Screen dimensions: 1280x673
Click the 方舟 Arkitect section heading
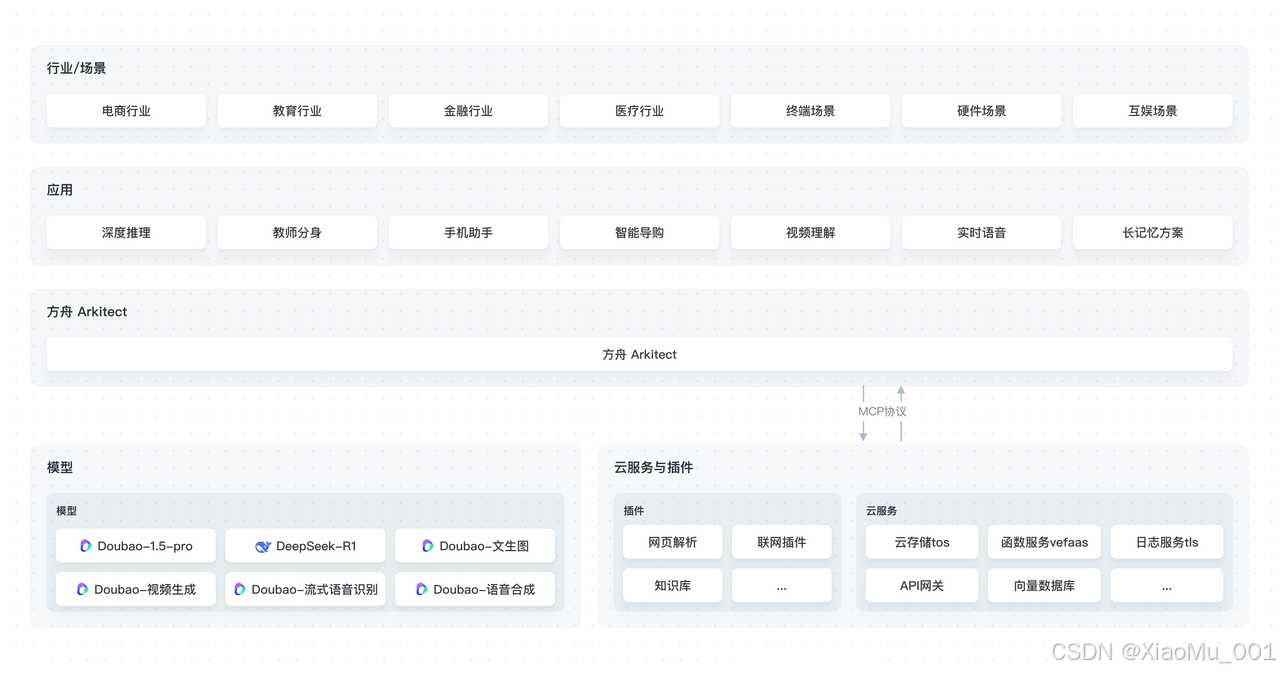click(87, 311)
